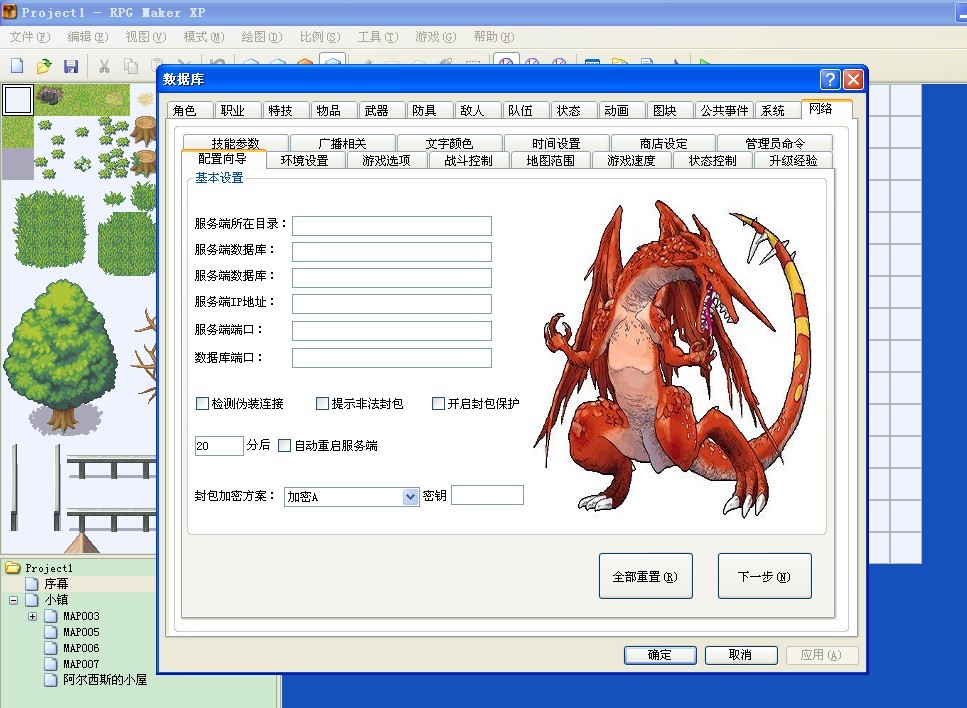
Task: Open the 商店设定 sub-tab
Action: pyautogui.click(x=663, y=143)
